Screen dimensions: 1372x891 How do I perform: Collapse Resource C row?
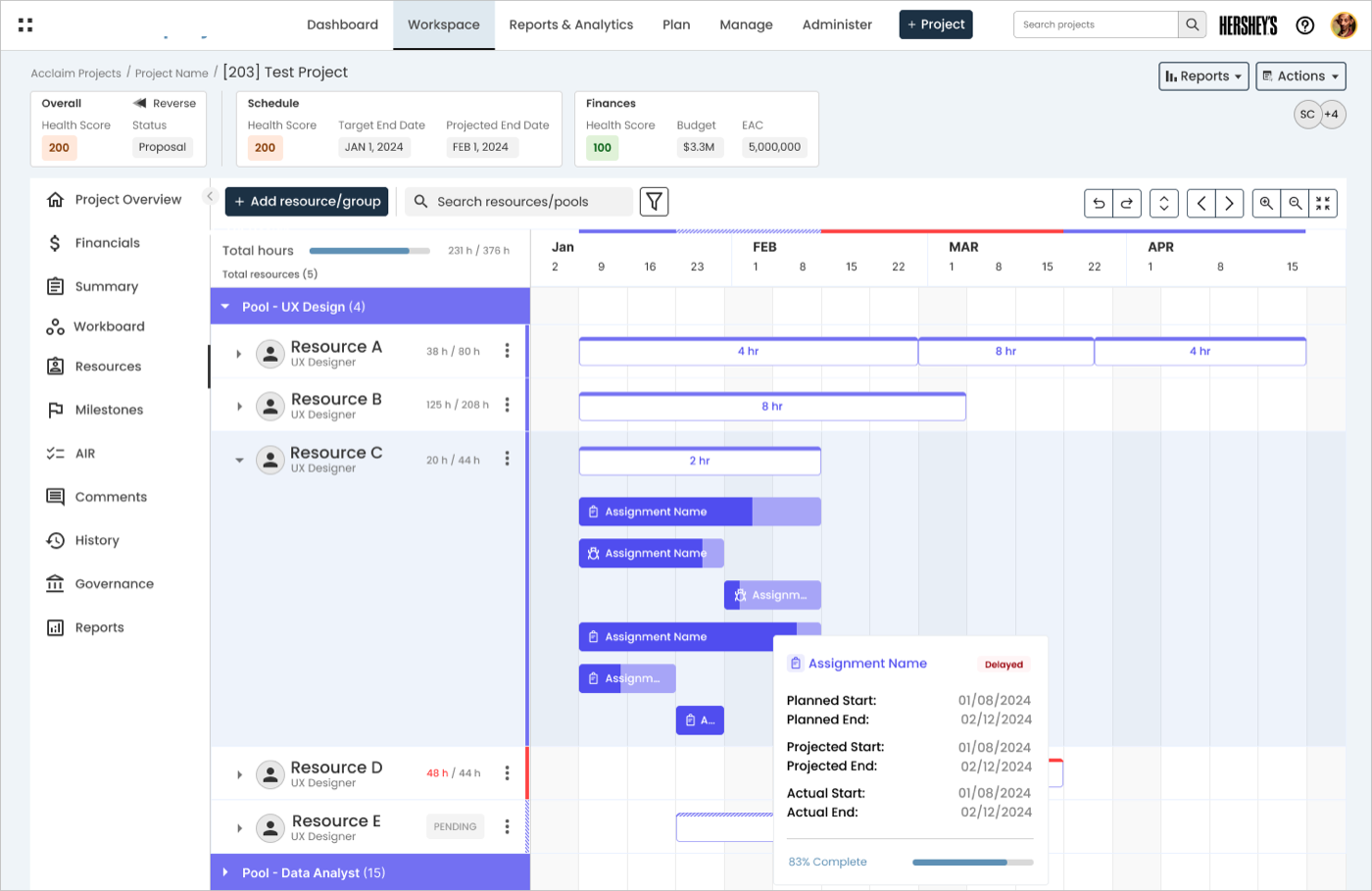tap(239, 460)
